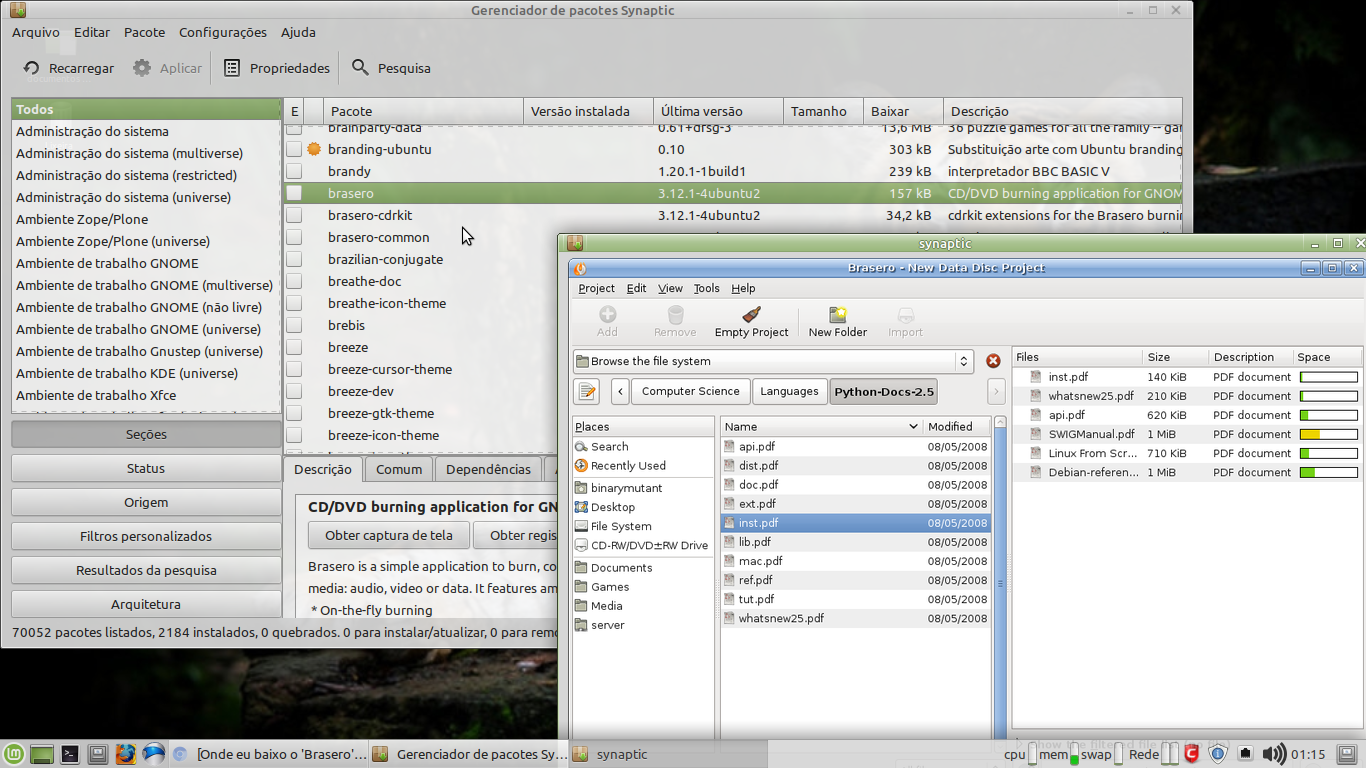Click the Origem filter button
The width and height of the screenshot is (1366, 768).
point(146,502)
